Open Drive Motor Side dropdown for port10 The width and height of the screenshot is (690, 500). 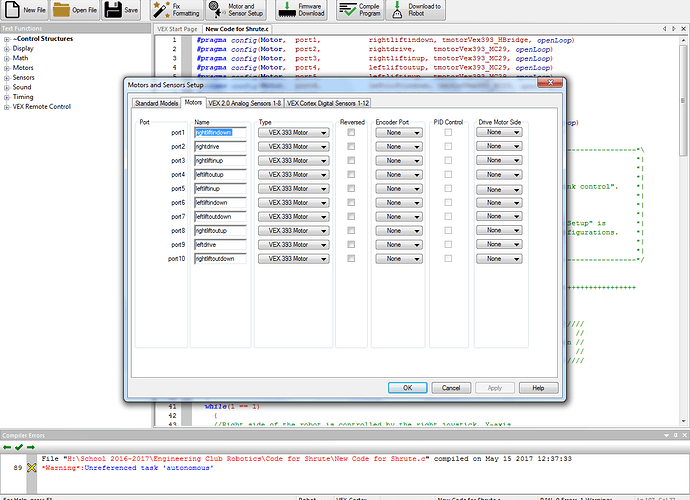(x=499, y=259)
